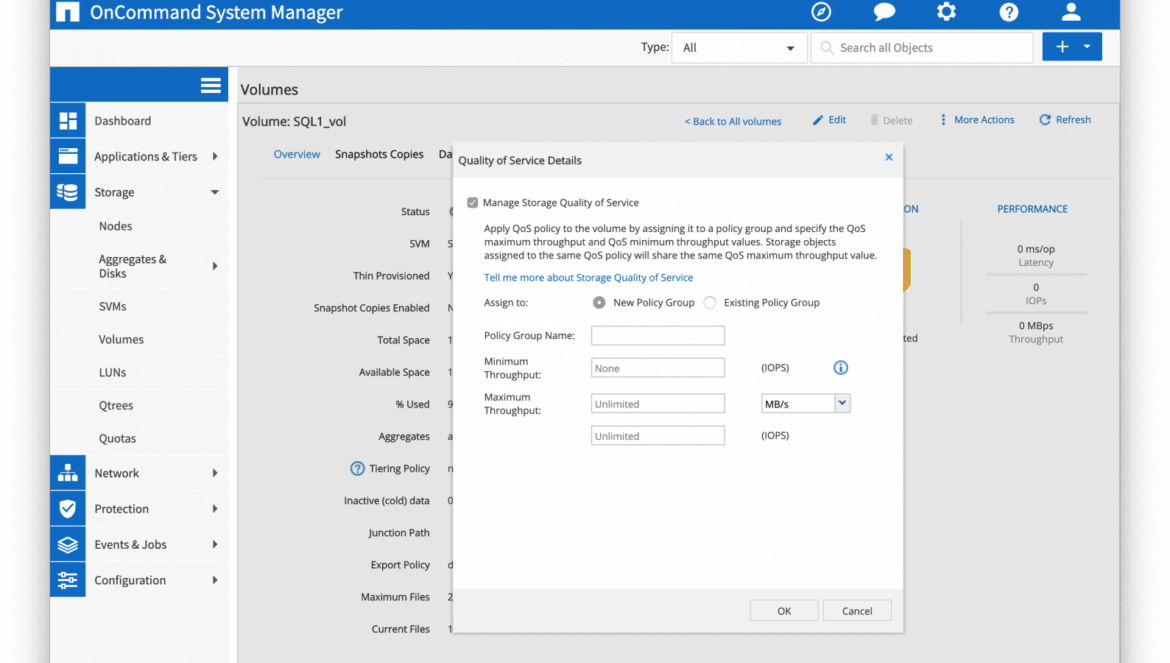Go Back to All volumes
This screenshot has width=1170, height=663.
tap(733, 122)
